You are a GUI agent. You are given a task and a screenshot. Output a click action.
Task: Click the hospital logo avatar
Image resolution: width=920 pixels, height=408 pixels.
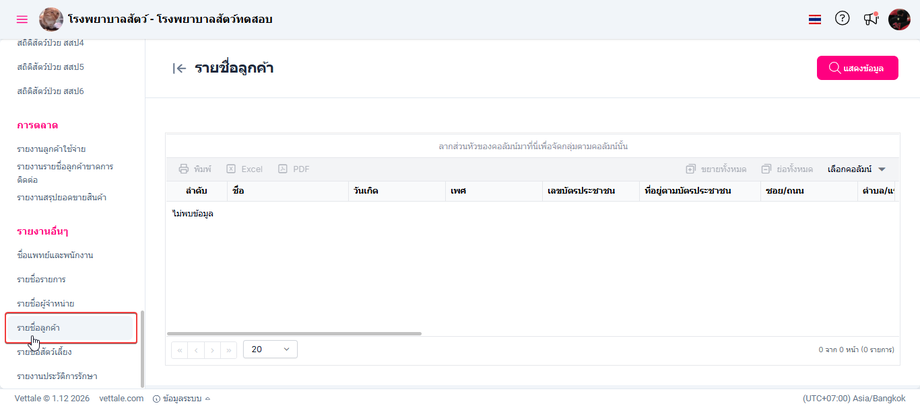[51, 19]
